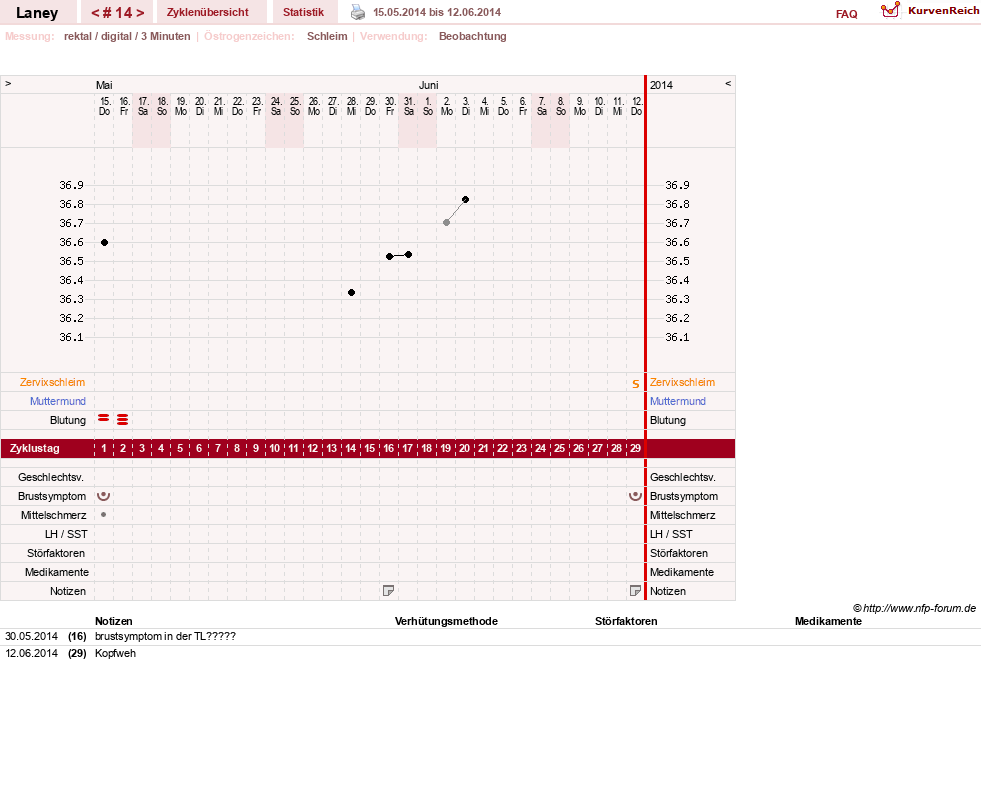Click 'Schleim' Östrogenzeichen value
This screenshot has height=800, width=981.
pos(327,36)
